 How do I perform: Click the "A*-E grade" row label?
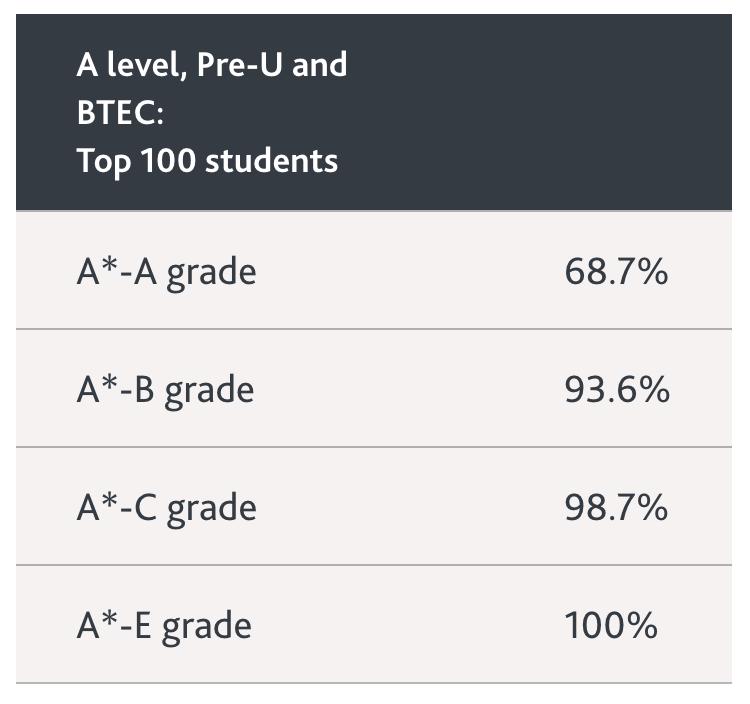pyautogui.click(x=164, y=626)
